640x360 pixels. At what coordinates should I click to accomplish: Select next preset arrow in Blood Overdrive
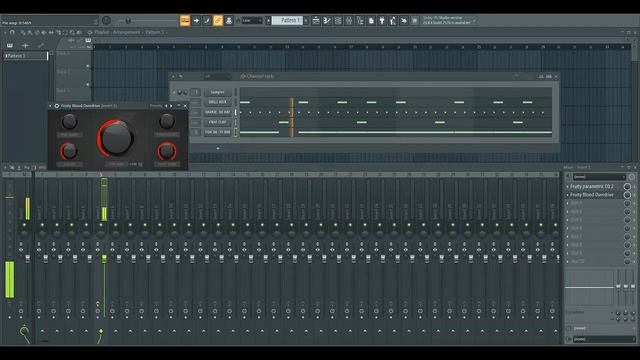(171, 106)
